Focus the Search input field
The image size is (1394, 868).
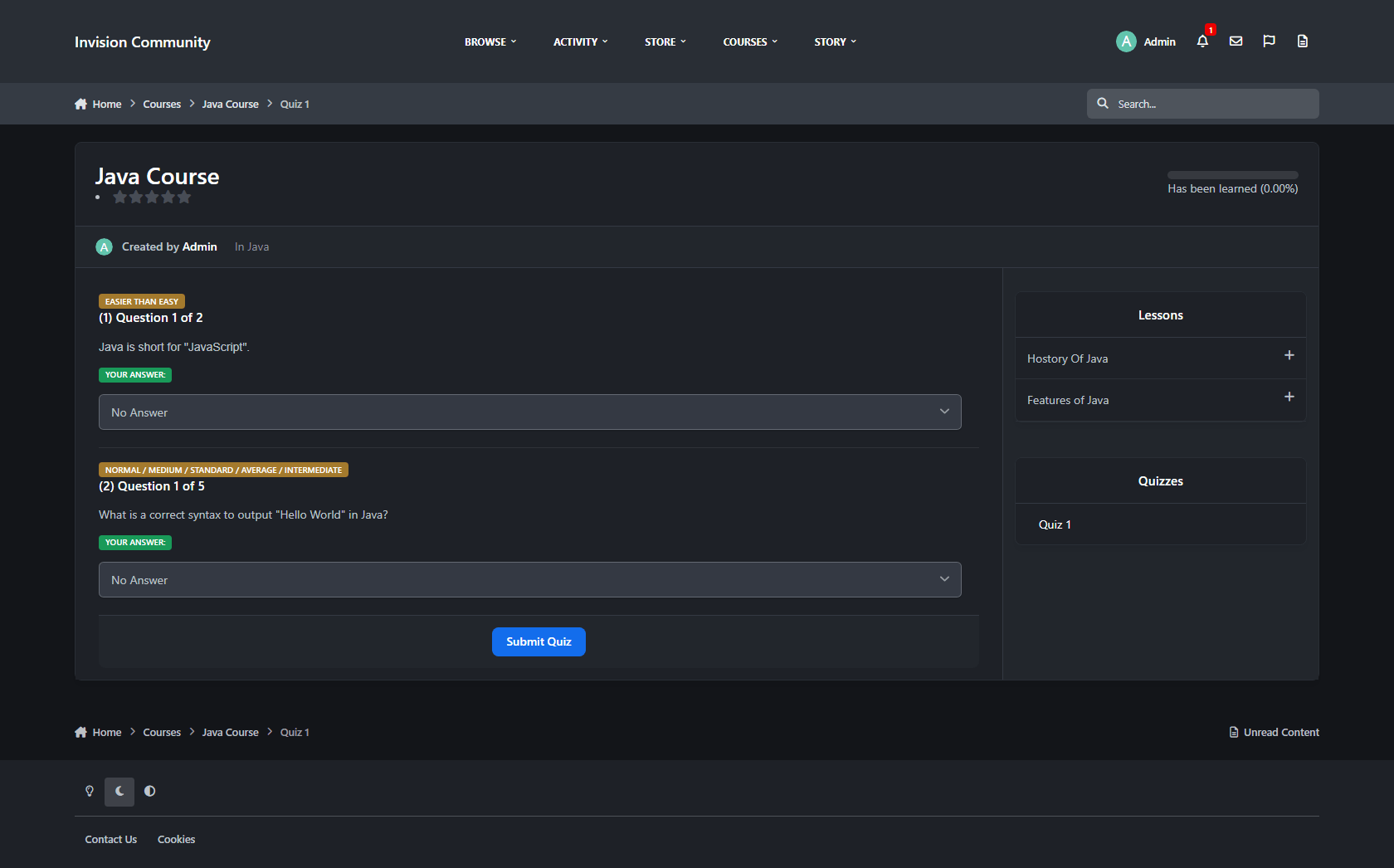point(1203,104)
